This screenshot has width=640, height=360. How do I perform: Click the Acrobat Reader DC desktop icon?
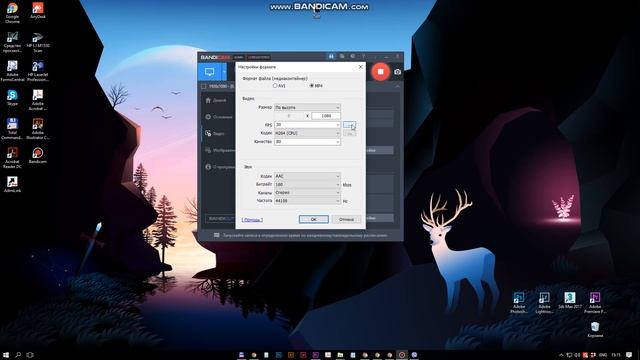[x=12, y=158]
